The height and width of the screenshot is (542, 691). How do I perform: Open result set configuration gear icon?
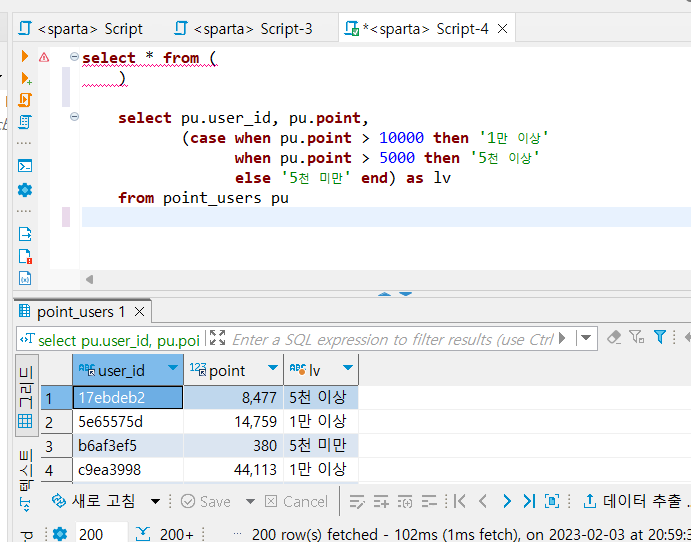(x=60, y=534)
